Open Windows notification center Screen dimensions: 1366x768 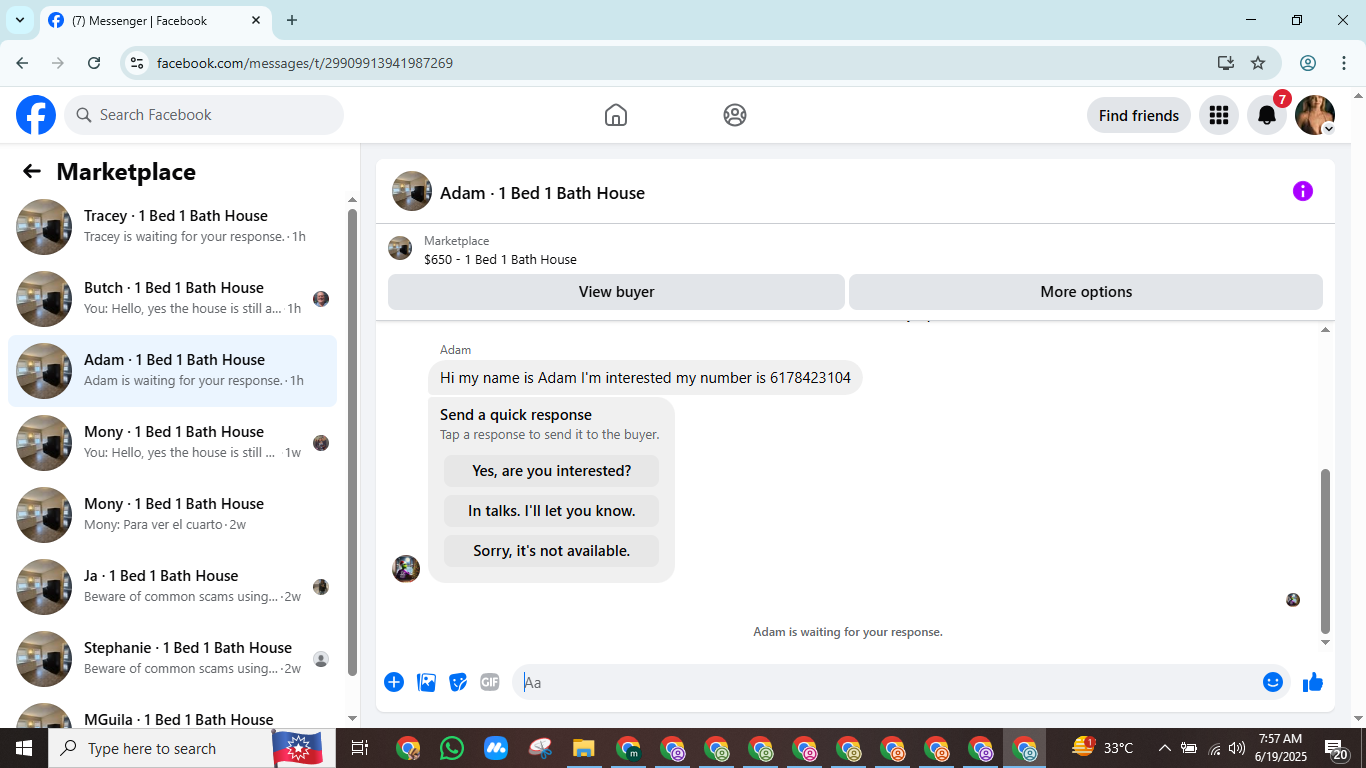[1337, 748]
